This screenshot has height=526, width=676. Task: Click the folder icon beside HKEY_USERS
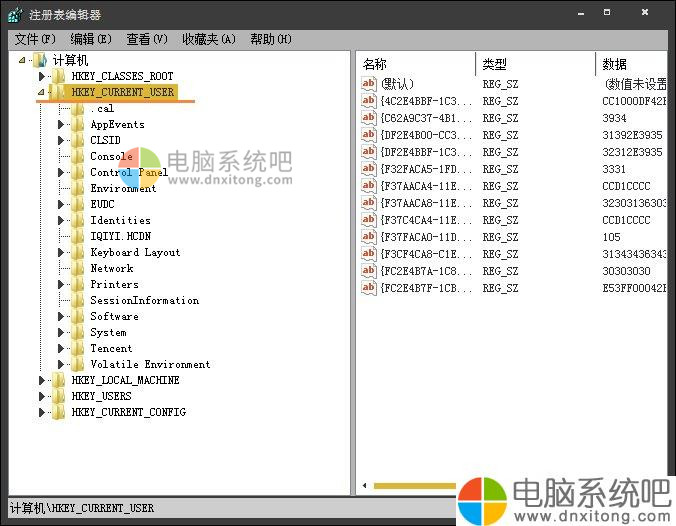[x=59, y=397]
